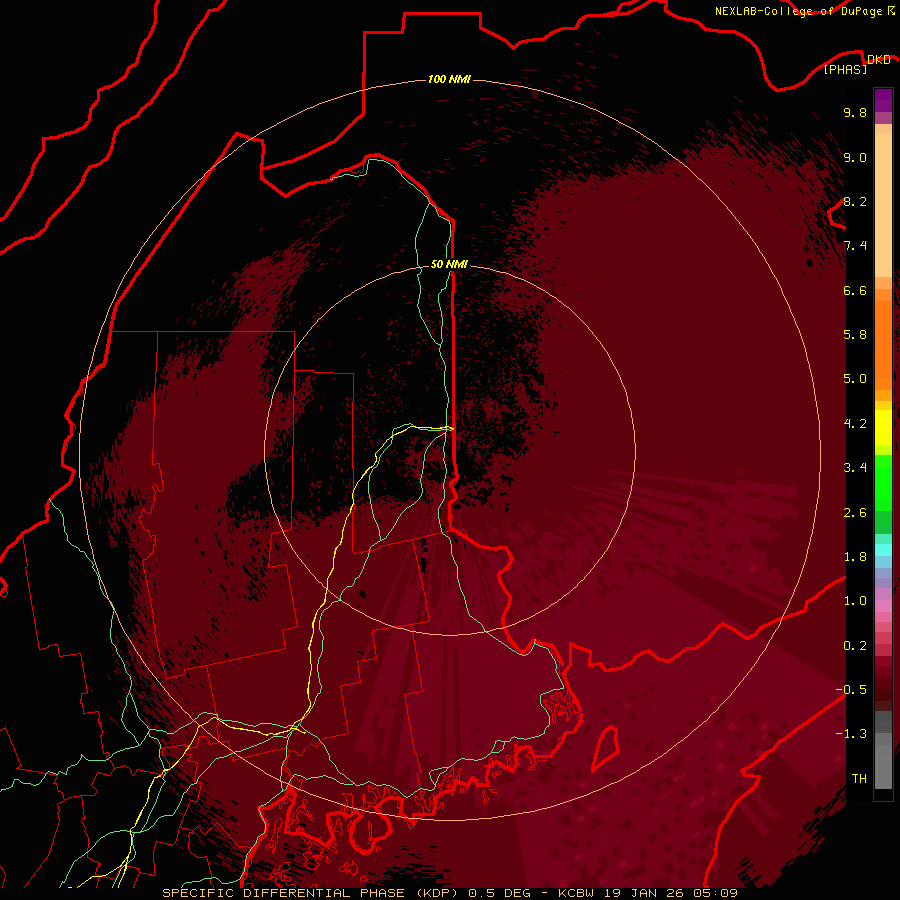Viewport: 900px width, 900px height.
Task: Click the 5.0 scale value
Action: (x=855, y=379)
